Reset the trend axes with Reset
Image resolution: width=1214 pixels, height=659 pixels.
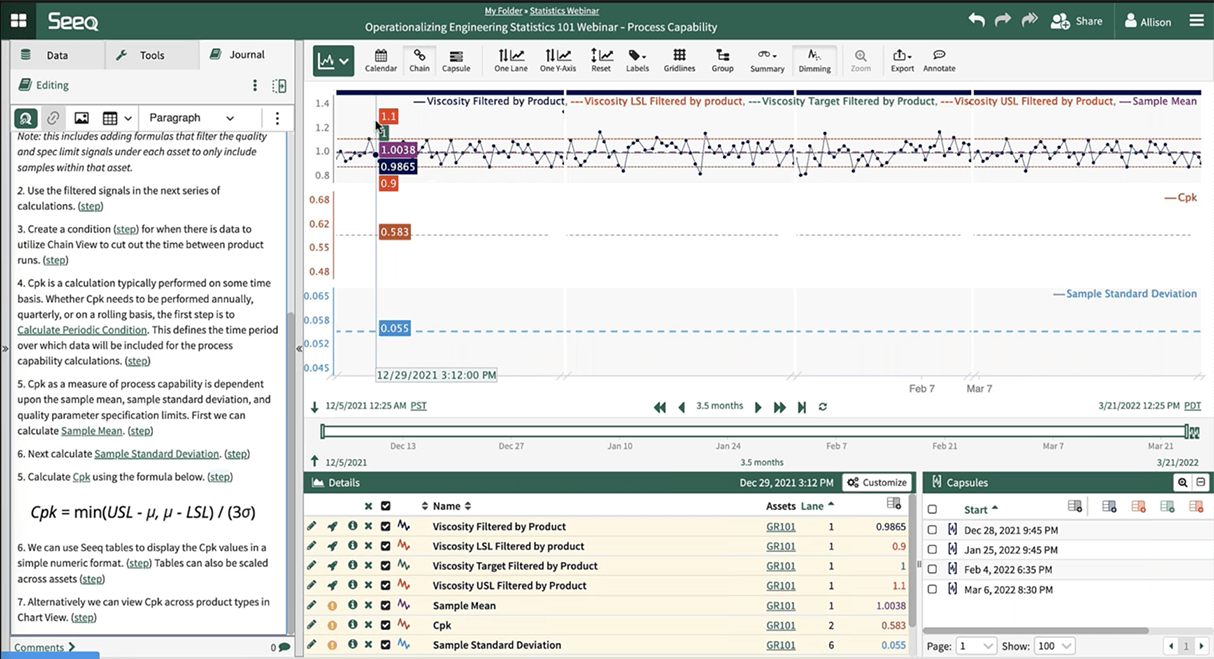[x=601, y=61]
